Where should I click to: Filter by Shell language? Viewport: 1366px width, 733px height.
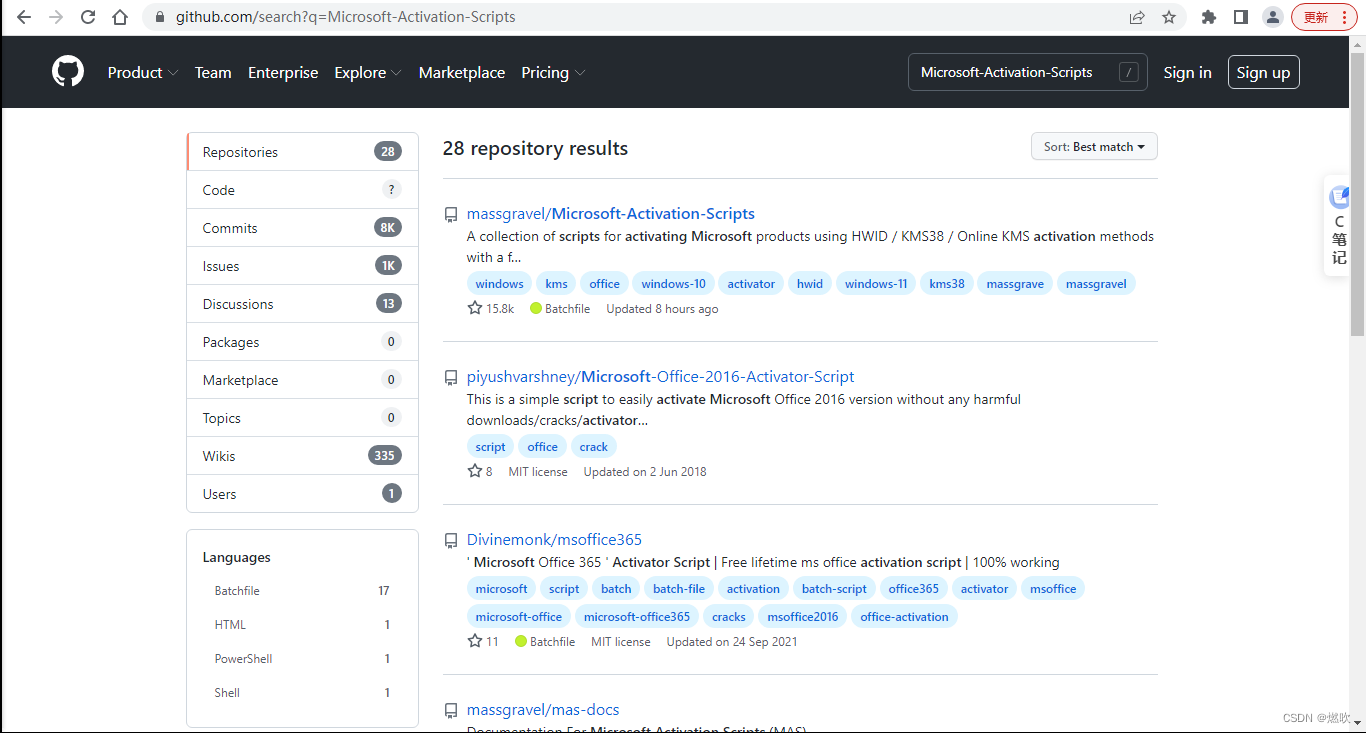(x=302, y=693)
